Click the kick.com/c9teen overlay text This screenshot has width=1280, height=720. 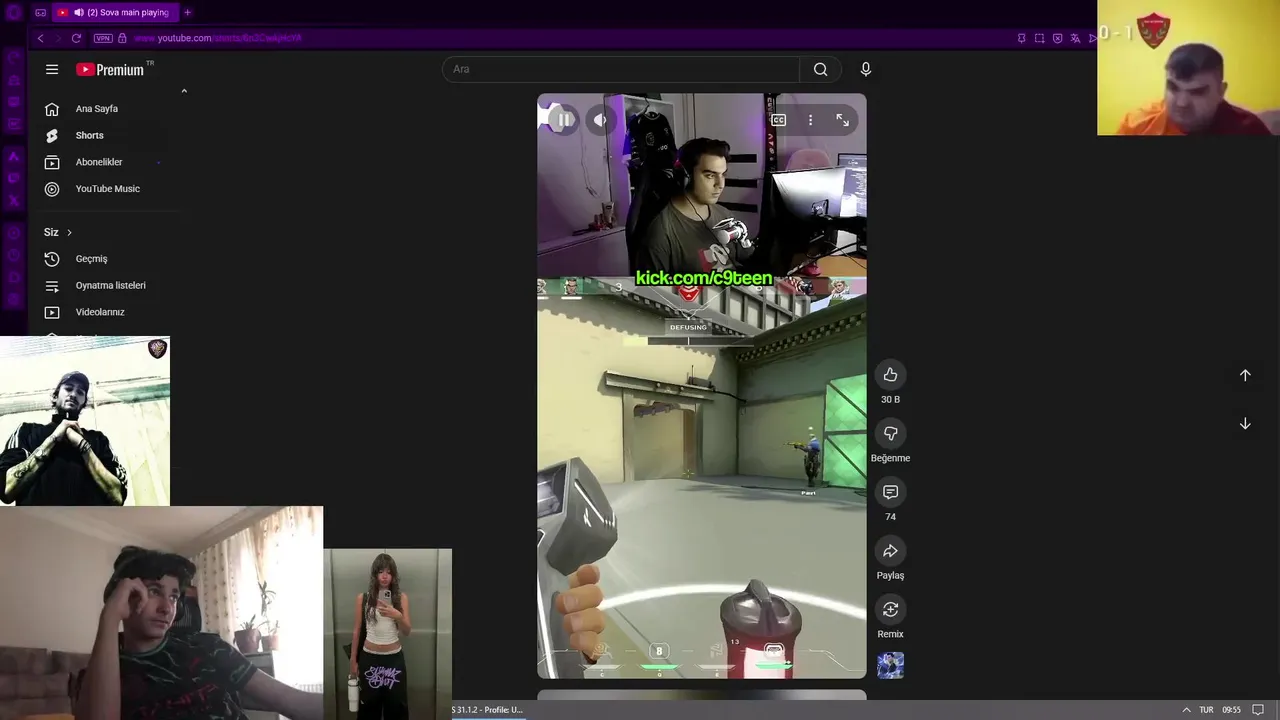click(x=704, y=278)
